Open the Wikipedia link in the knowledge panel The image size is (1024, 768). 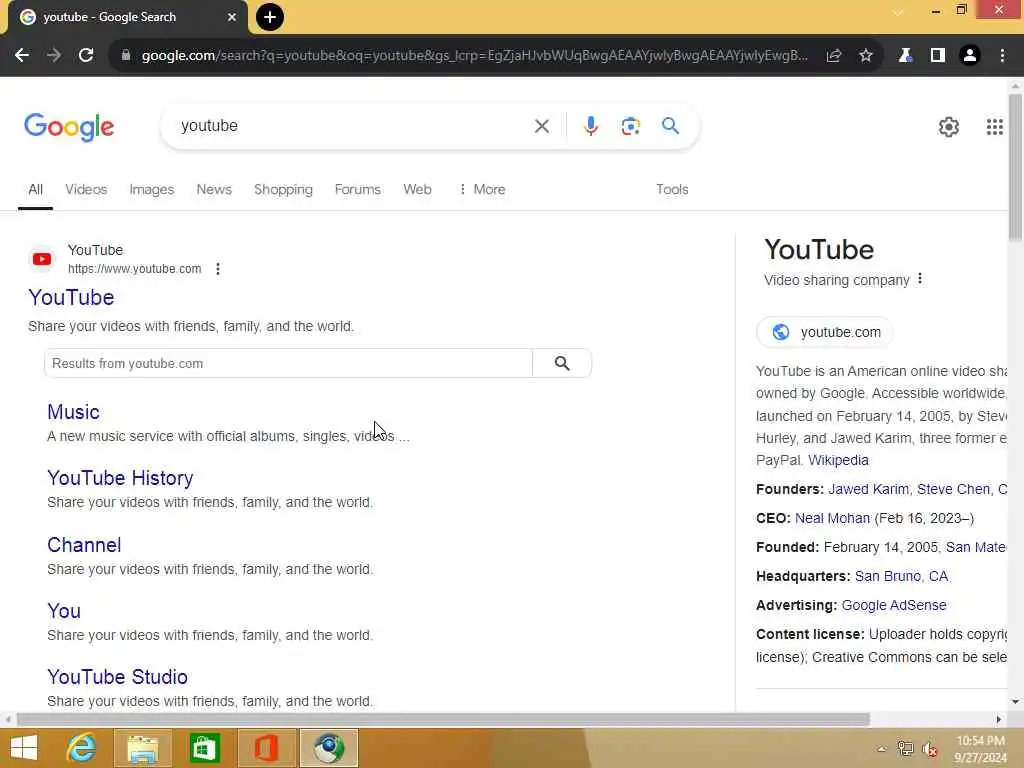(839, 460)
